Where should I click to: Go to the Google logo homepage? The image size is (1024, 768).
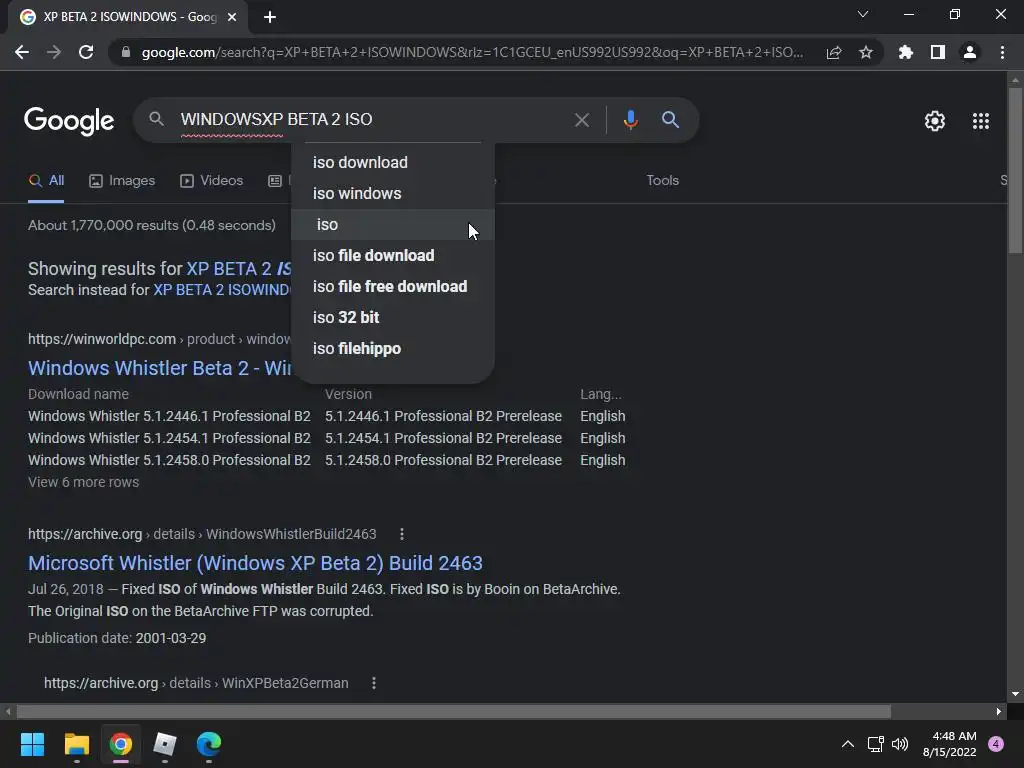(69, 121)
